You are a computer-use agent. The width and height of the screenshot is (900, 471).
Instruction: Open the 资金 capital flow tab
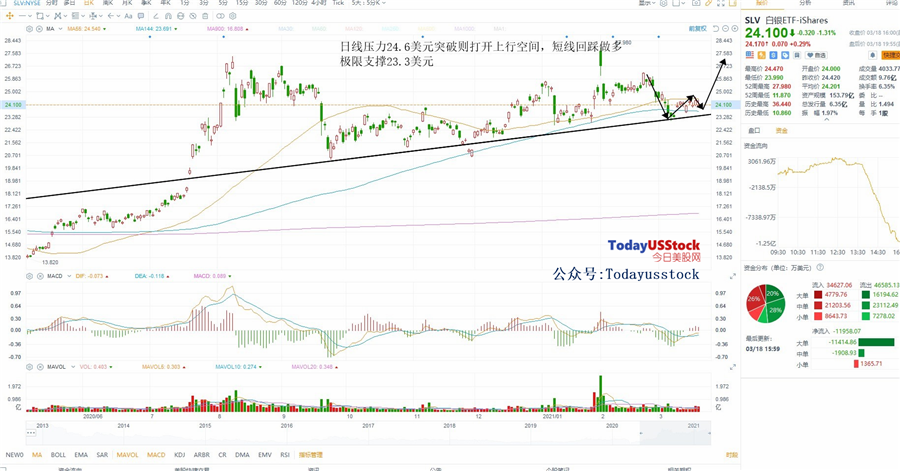click(x=782, y=131)
